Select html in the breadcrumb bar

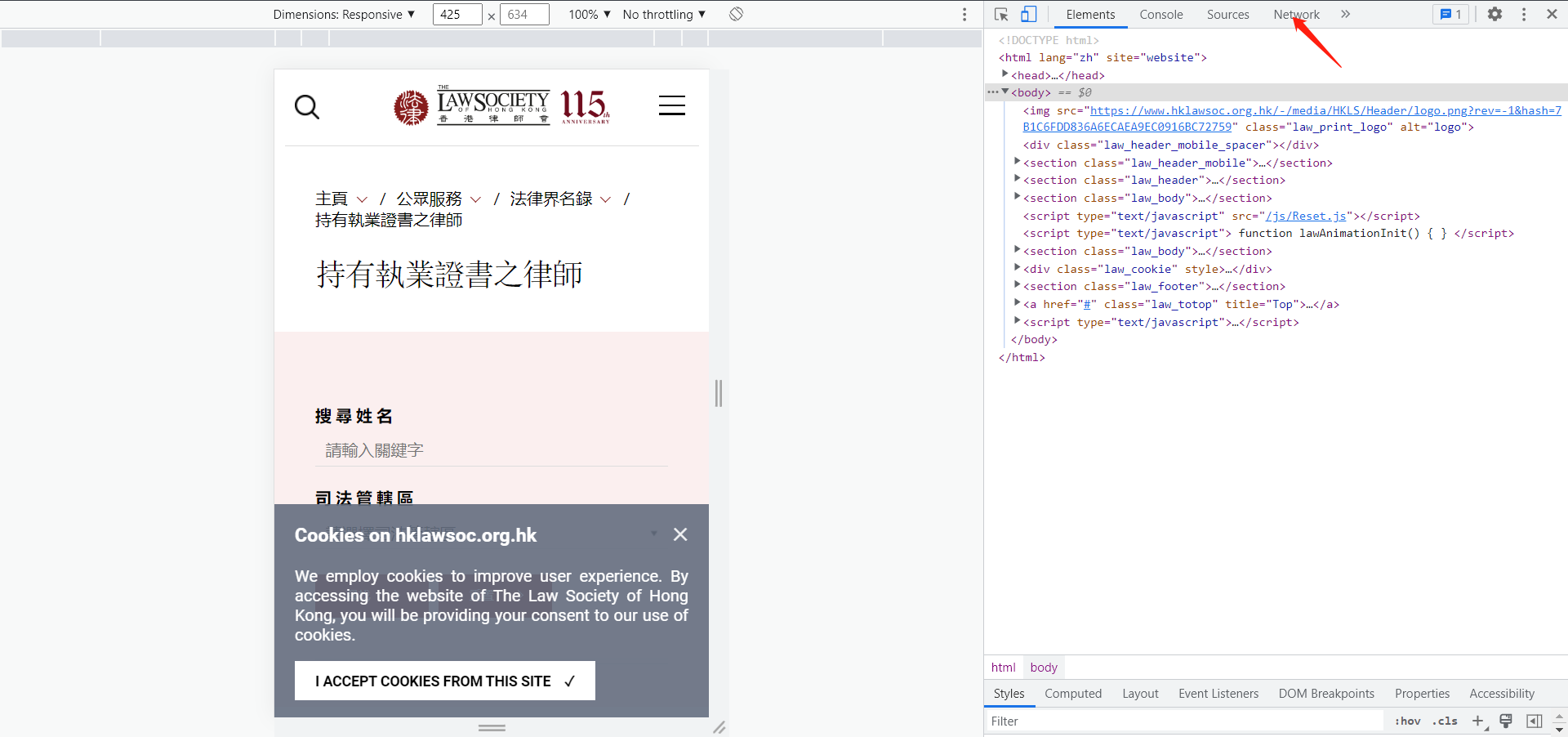[1003, 668]
